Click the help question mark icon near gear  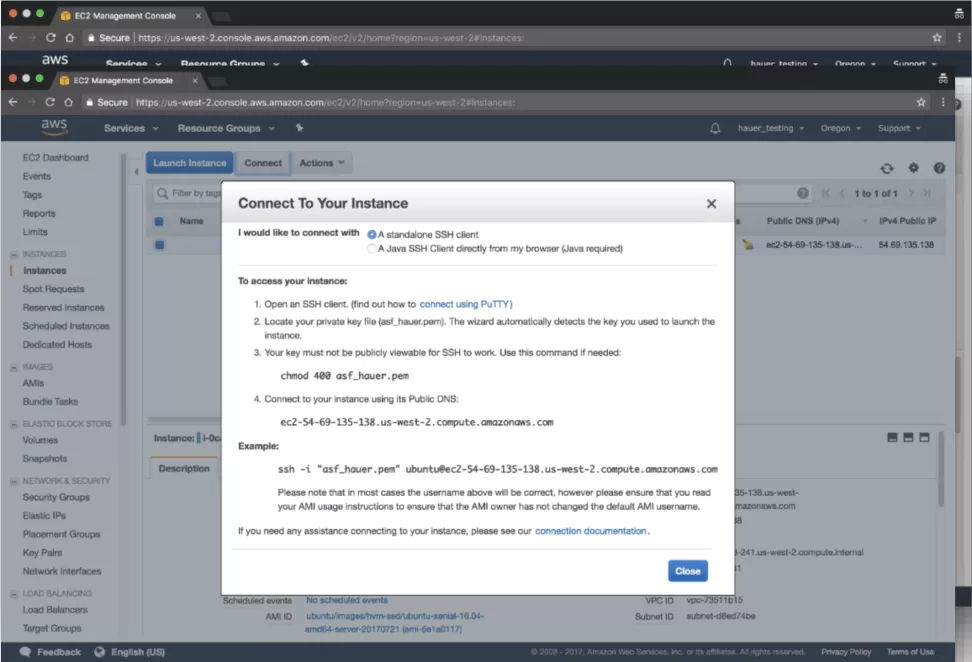[x=939, y=168]
